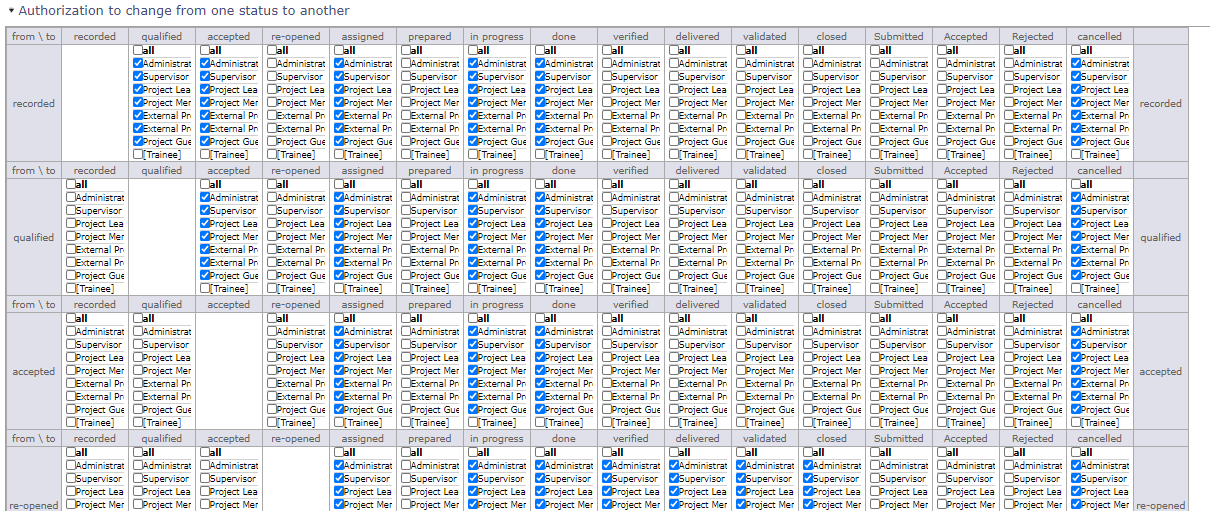The image size is (1210, 511).
Task: Check Trainee for accepted to in progress
Action: 474,422
